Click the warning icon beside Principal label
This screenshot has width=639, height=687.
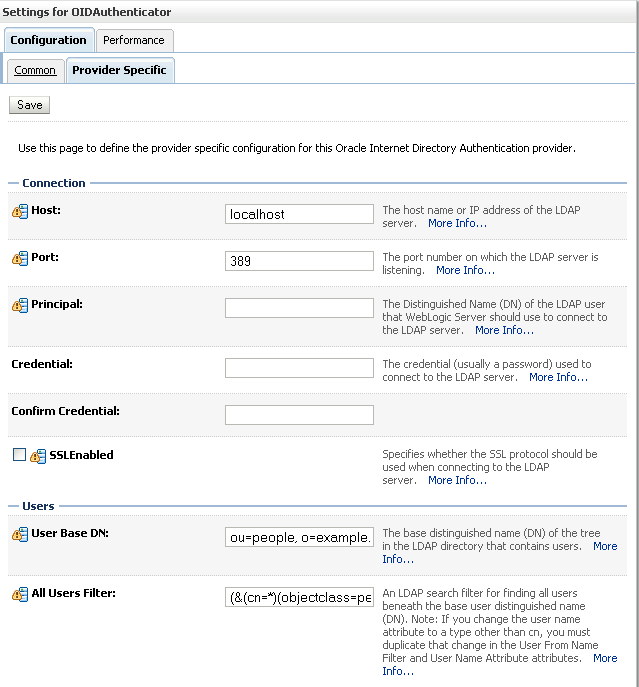[x=20, y=304]
